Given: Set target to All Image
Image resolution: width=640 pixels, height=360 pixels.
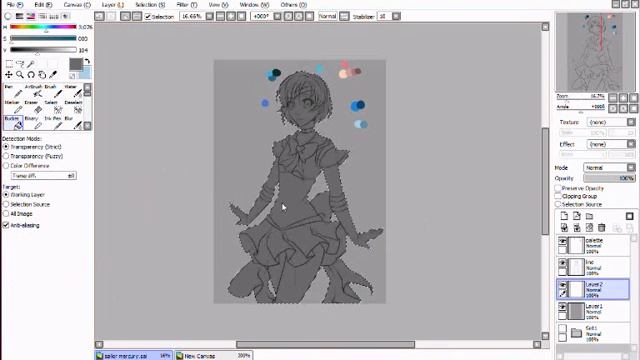Looking at the screenshot, I should (6, 213).
